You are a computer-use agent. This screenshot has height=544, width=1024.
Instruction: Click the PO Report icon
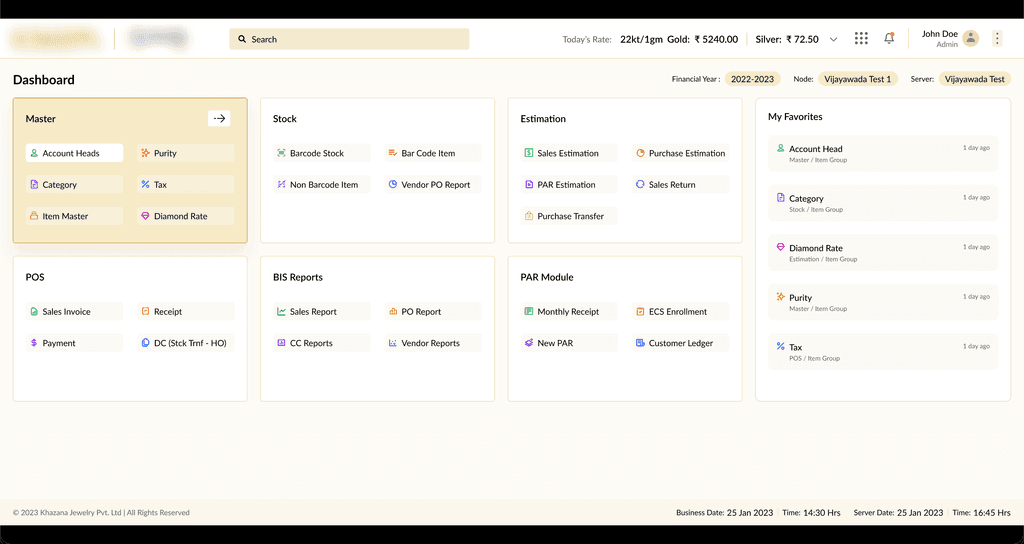tap(392, 312)
